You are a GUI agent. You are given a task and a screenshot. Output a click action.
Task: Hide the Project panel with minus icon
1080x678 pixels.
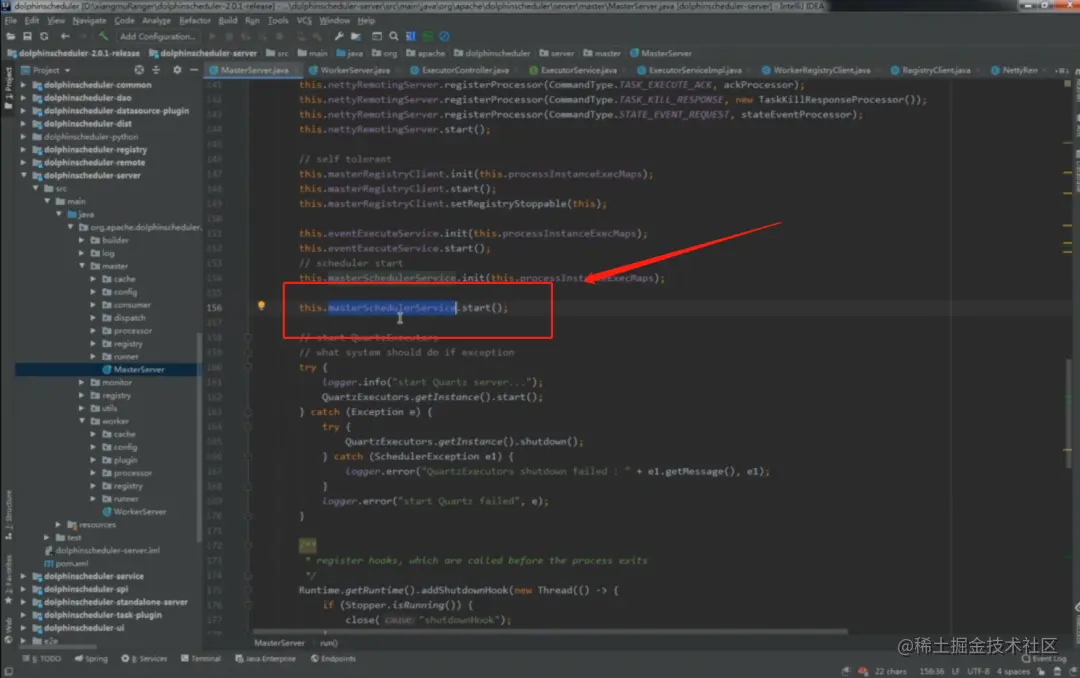click(x=194, y=70)
